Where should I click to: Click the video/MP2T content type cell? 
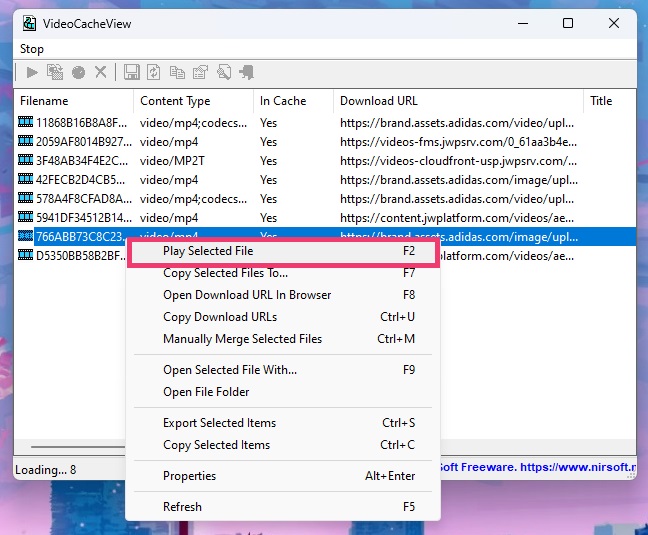point(172,161)
